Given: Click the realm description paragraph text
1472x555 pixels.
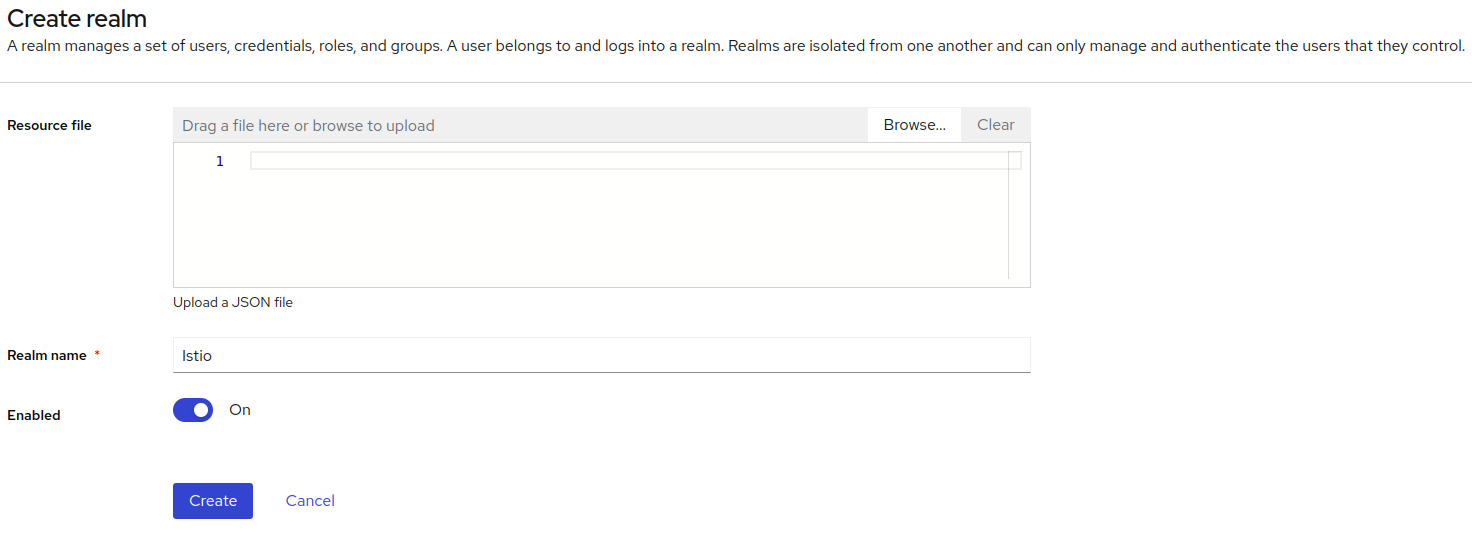Looking at the screenshot, I should (x=736, y=46).
